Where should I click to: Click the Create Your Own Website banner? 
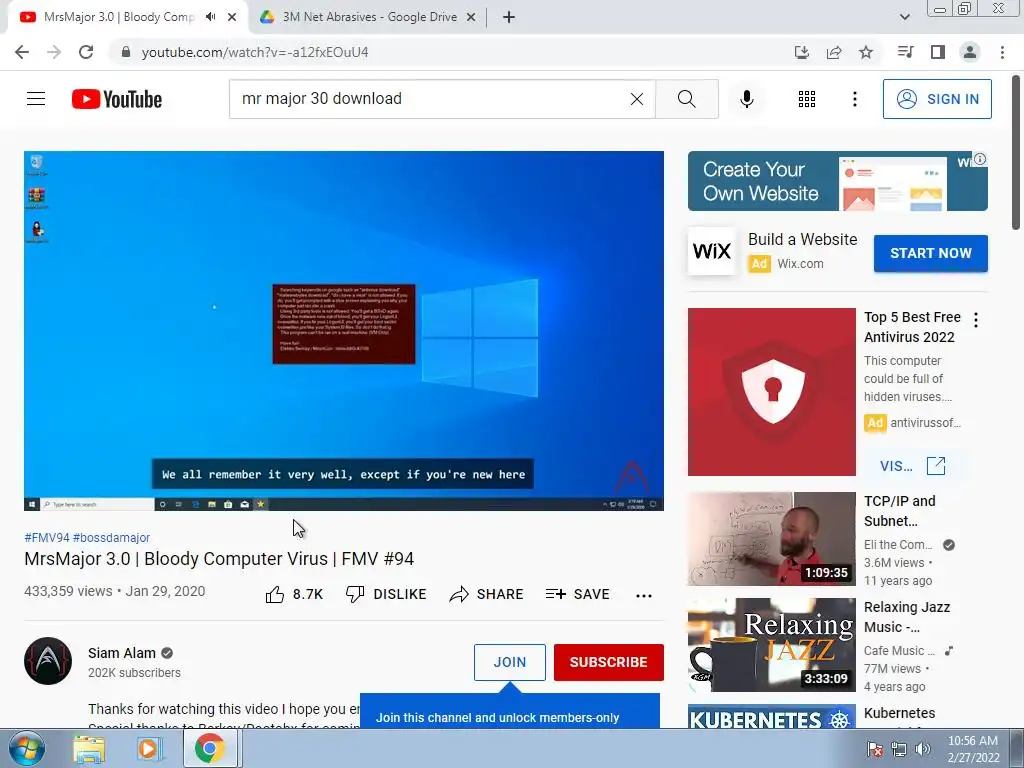837,181
